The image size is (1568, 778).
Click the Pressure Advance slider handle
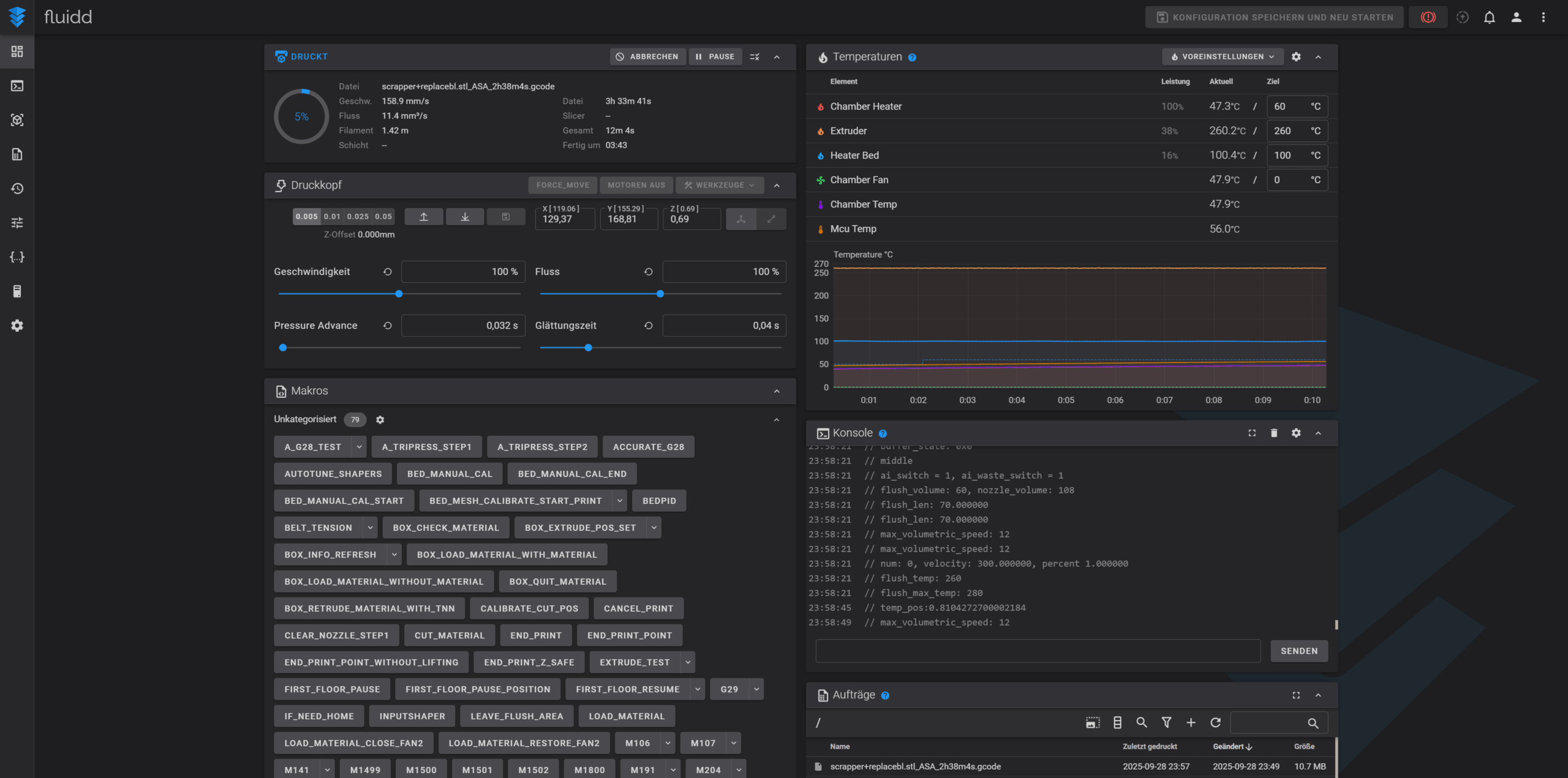pyautogui.click(x=283, y=348)
